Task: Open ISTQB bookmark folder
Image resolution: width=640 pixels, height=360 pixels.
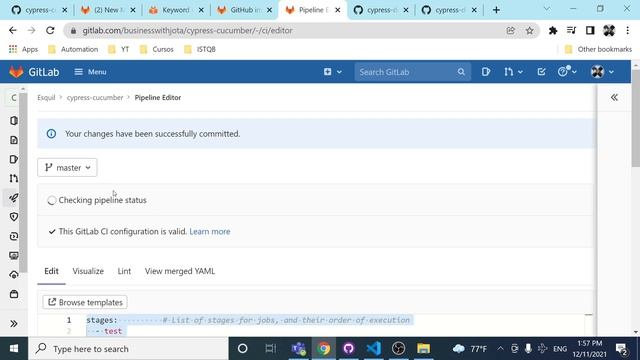Action: (x=200, y=49)
